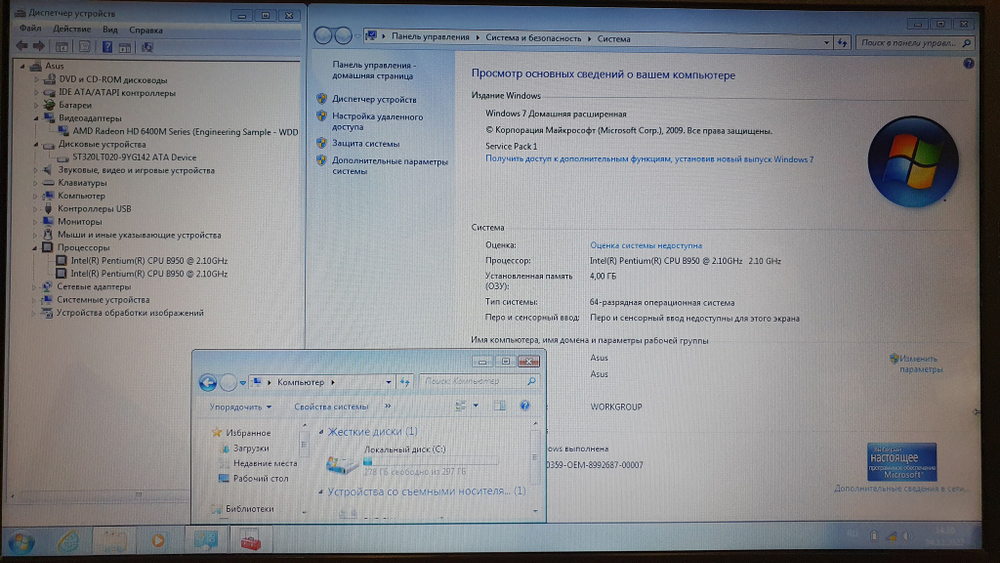This screenshot has height=563, width=1000.
Task: Click Система и безопасность breadcrumb
Action: coord(533,38)
